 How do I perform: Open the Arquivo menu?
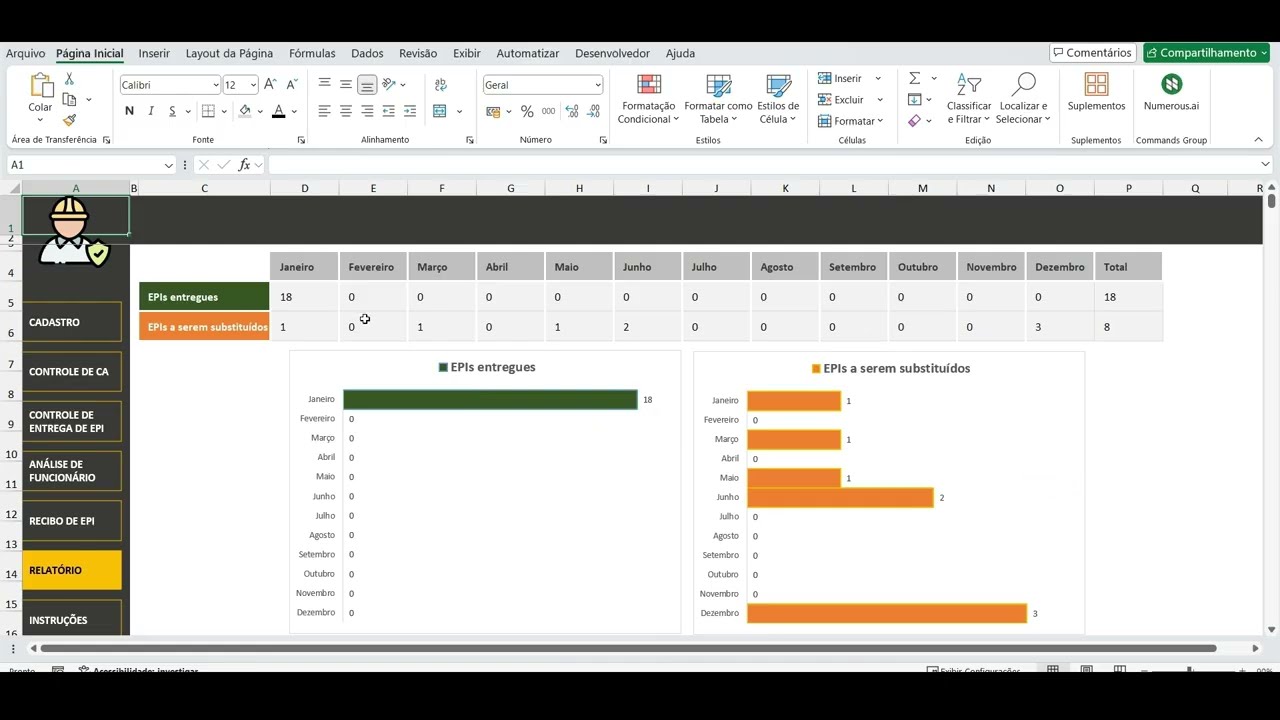[26, 53]
